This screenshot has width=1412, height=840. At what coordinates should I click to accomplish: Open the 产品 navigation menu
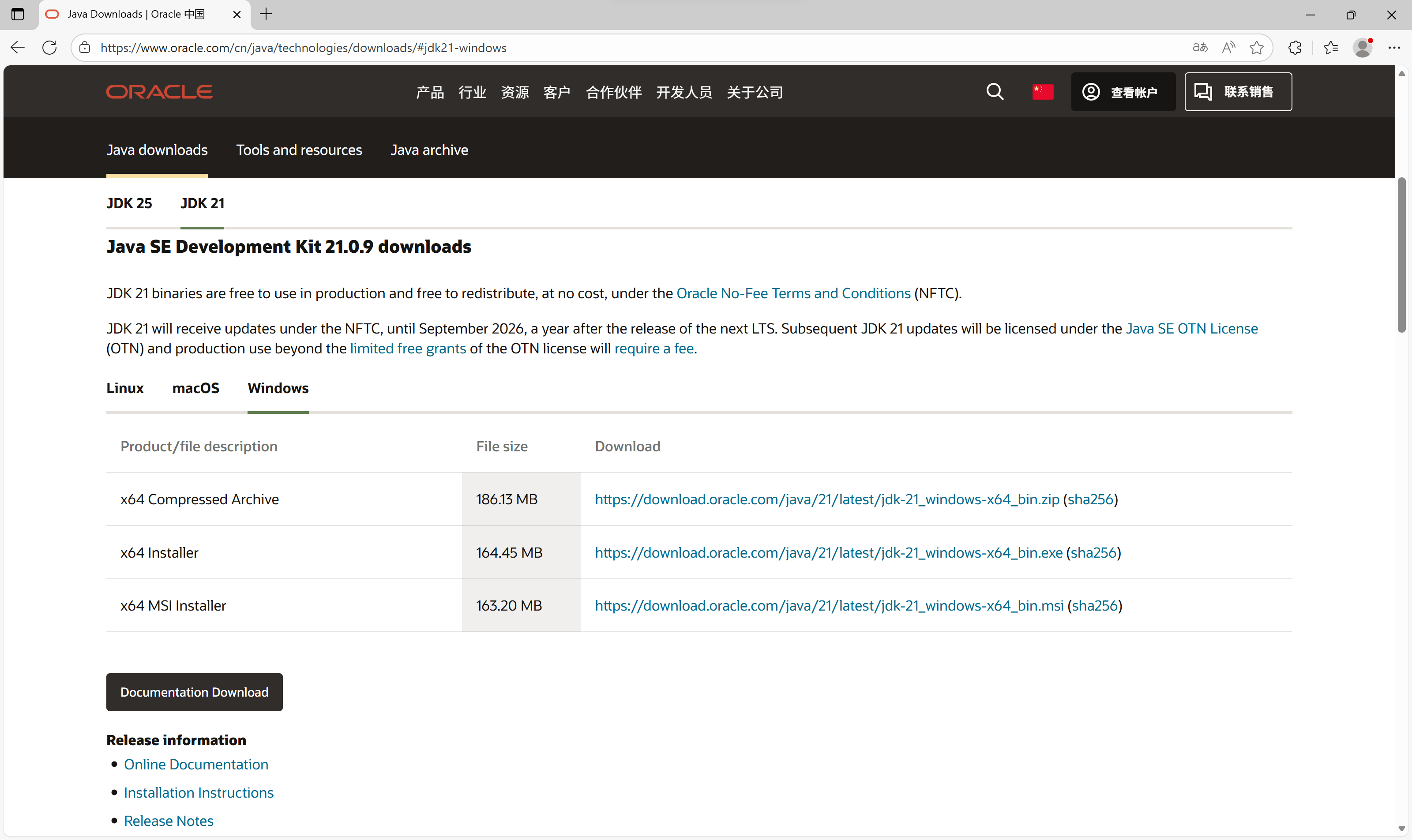[x=430, y=92]
